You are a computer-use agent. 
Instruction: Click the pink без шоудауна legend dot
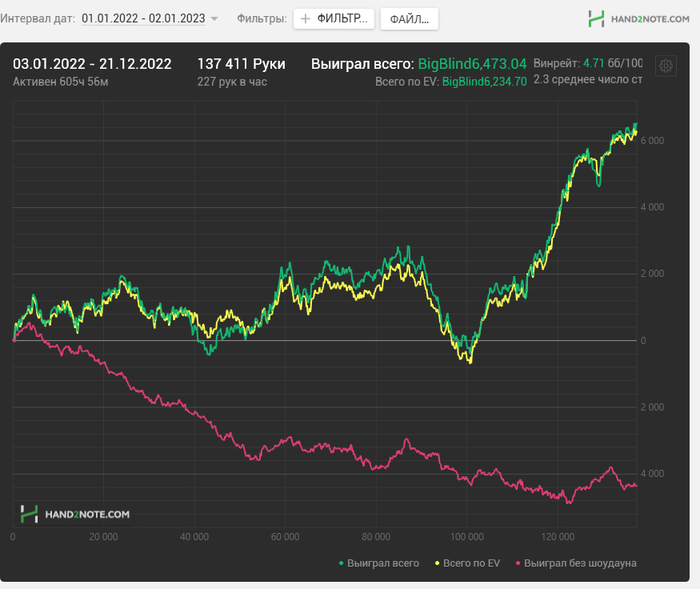[518, 564]
